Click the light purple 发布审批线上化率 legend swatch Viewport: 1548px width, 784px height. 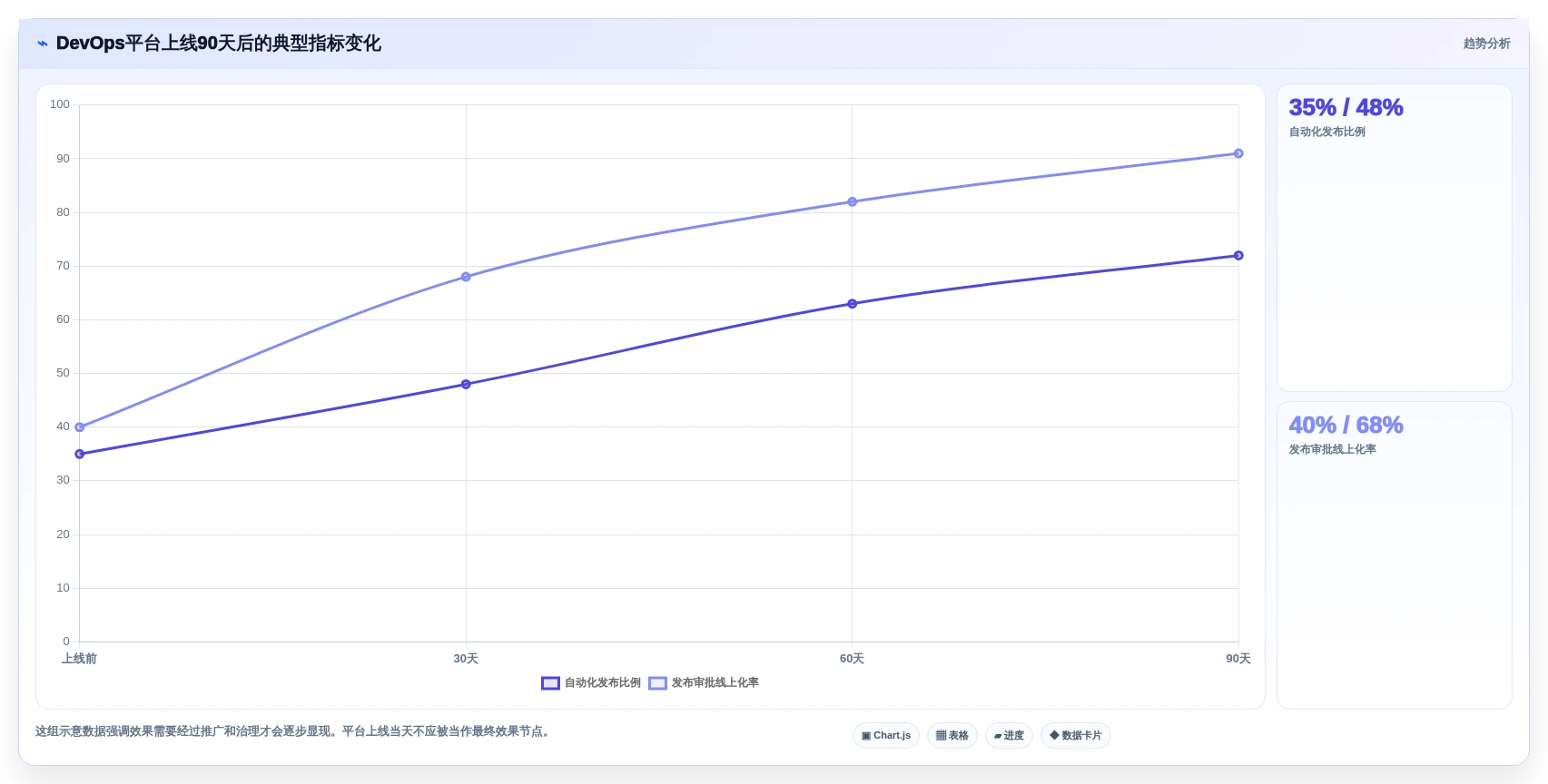tap(657, 683)
